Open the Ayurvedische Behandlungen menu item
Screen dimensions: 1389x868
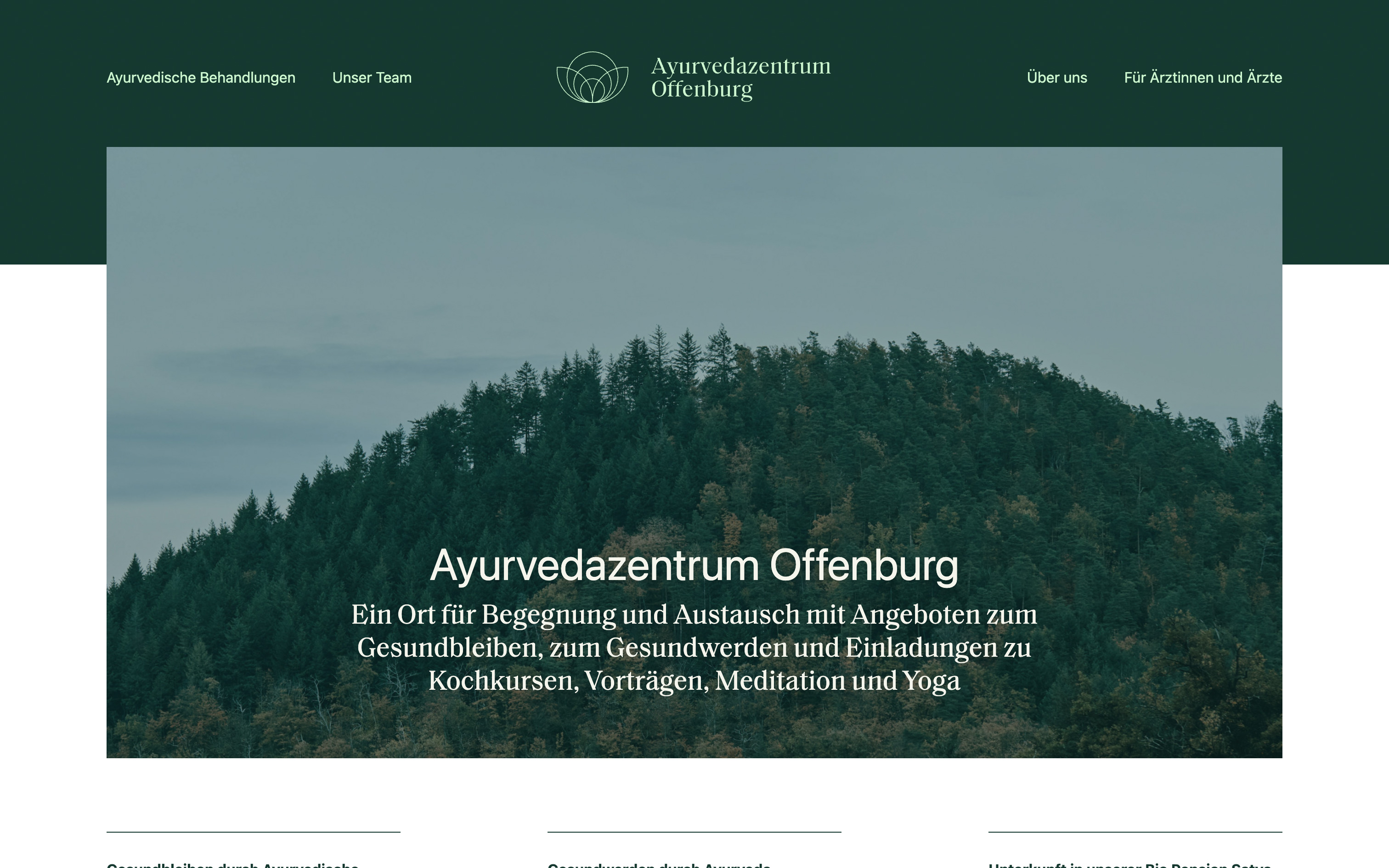pos(201,78)
